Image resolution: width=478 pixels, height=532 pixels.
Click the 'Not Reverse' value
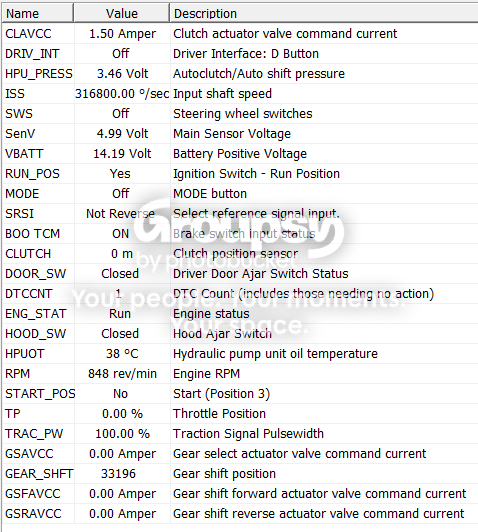pyautogui.click(x=120, y=214)
